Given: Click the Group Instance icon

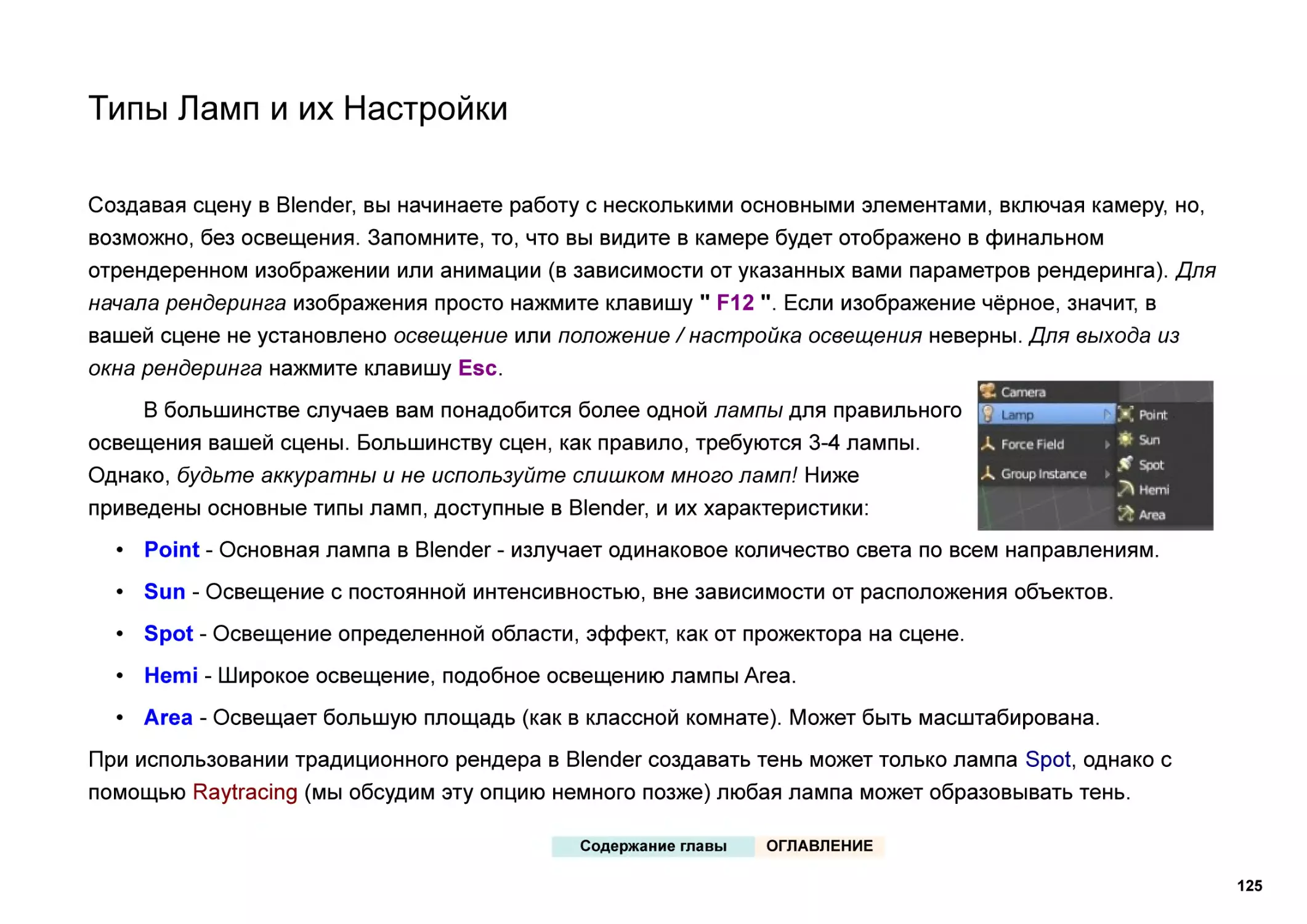Looking at the screenshot, I should pos(987,473).
